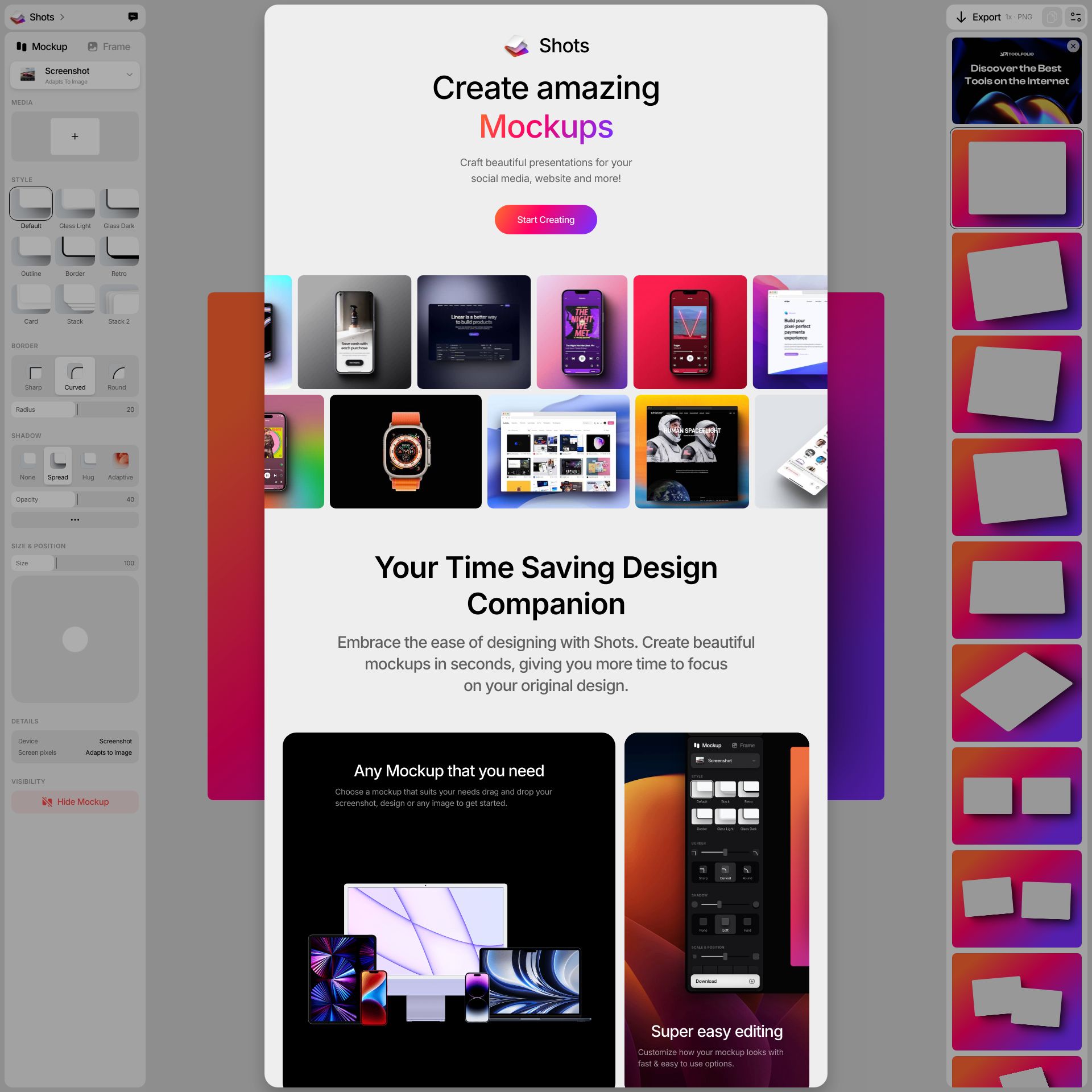
Task: Add media with the plus button
Action: tap(75, 136)
